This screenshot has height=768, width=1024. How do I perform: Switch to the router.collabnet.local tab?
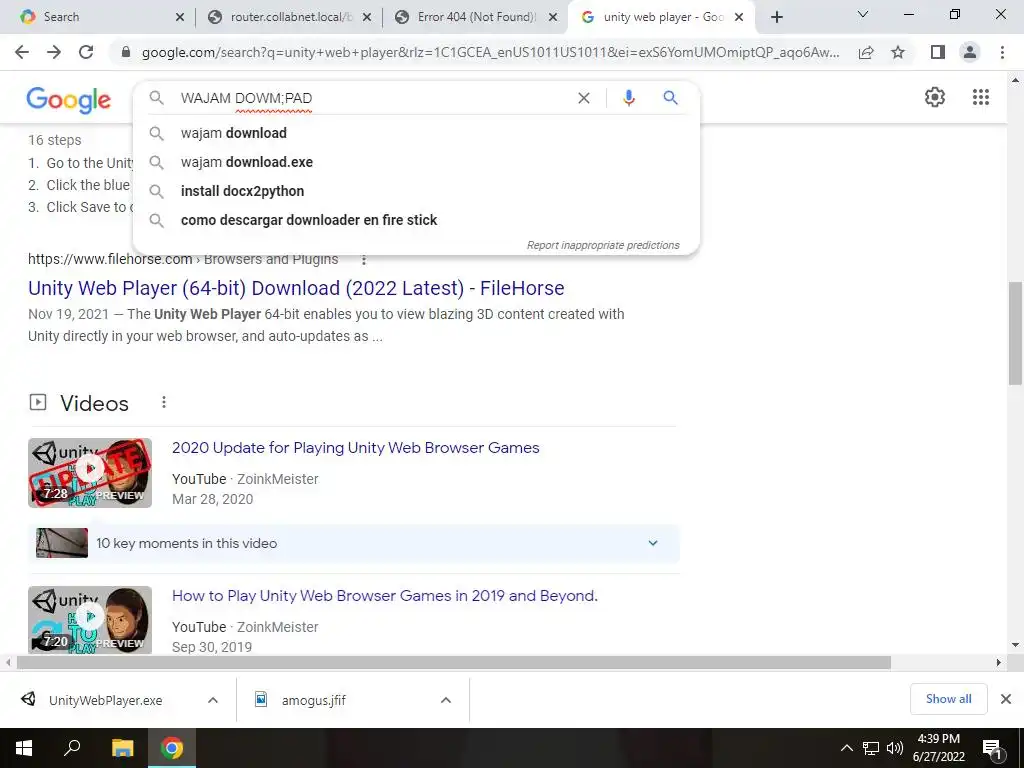click(x=287, y=17)
